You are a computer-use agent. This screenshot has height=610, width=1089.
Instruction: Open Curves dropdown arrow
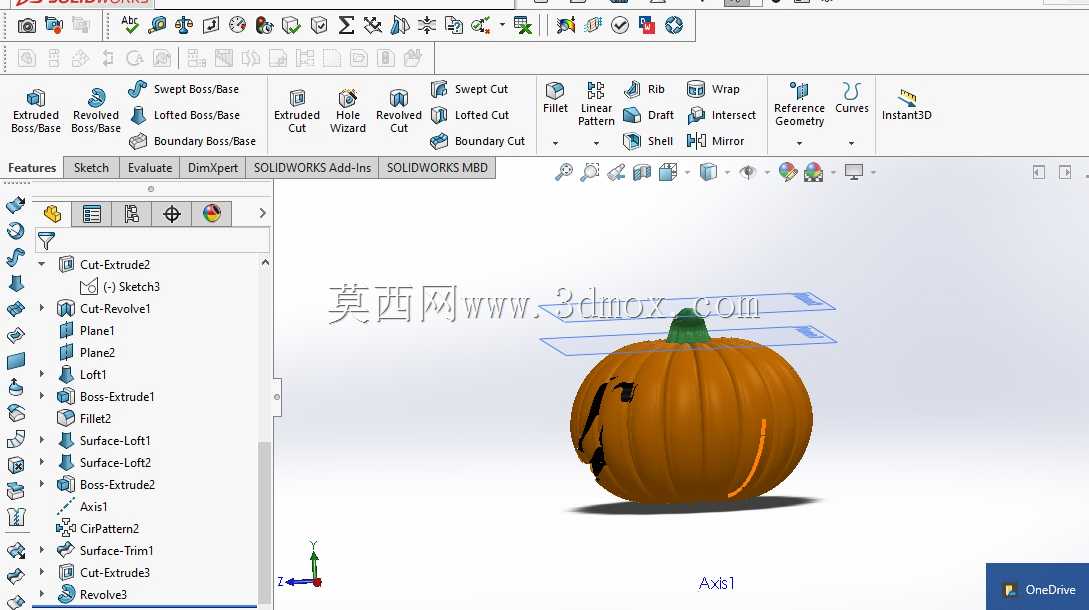pyautogui.click(x=851, y=143)
